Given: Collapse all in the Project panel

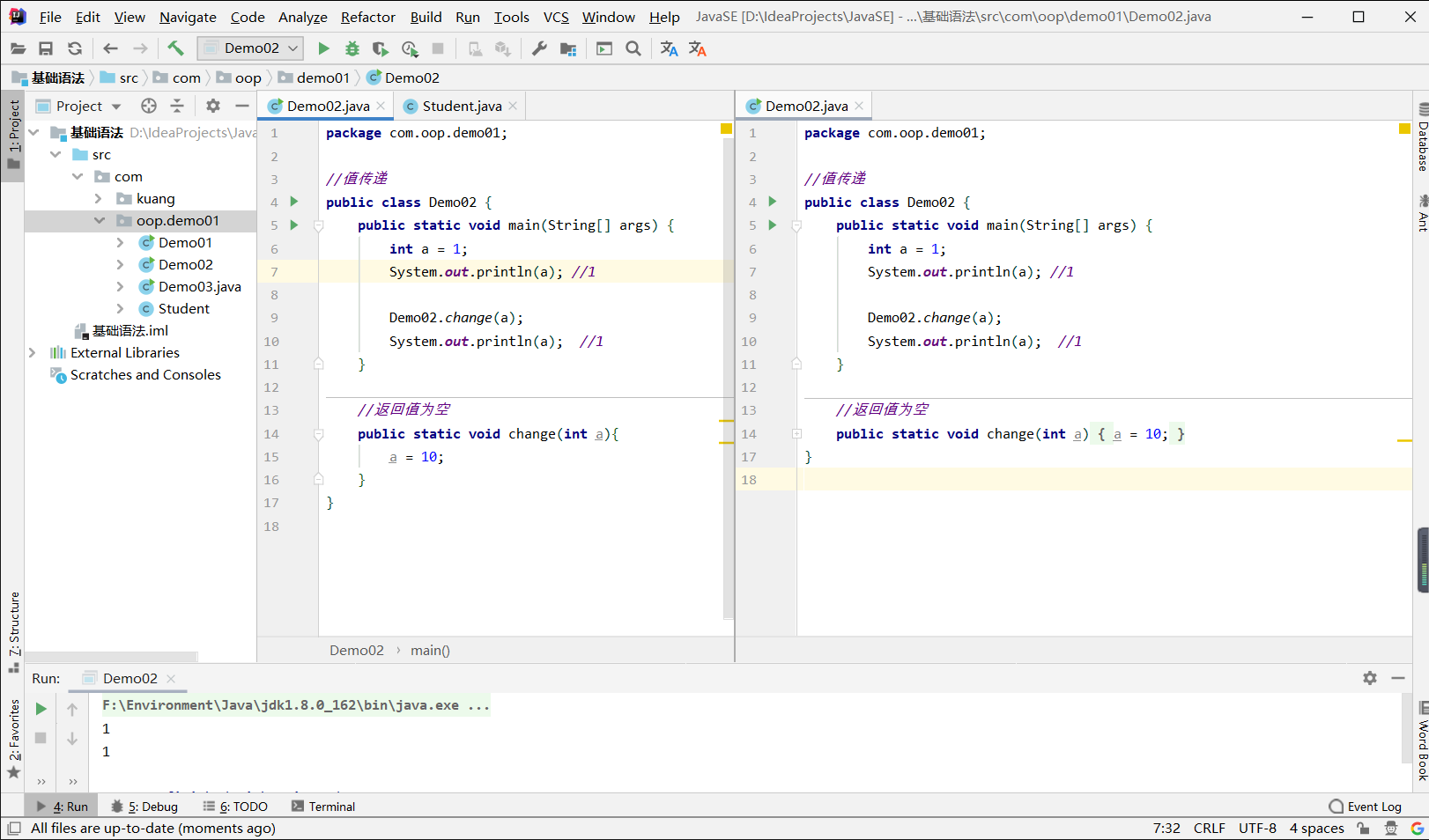Looking at the screenshot, I should (x=177, y=106).
